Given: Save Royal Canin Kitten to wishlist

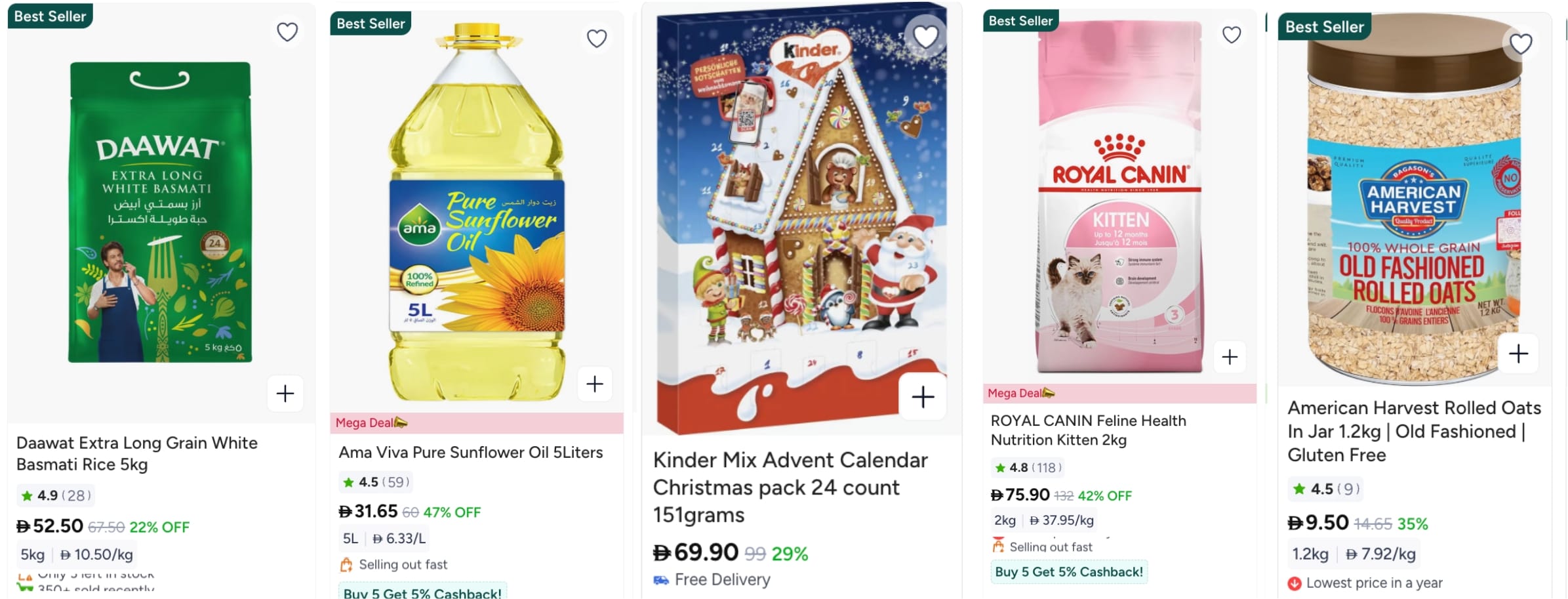Looking at the screenshot, I should [1232, 35].
